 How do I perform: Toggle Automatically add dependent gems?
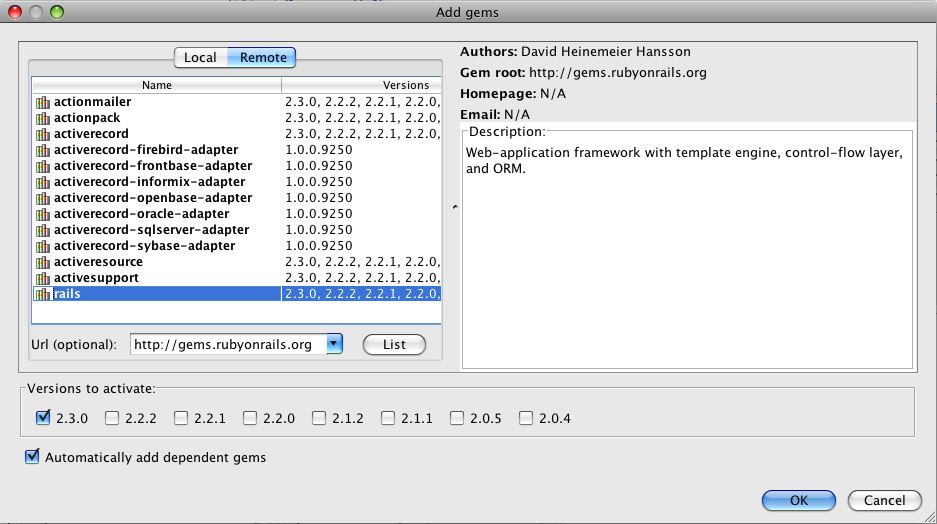pos(32,457)
